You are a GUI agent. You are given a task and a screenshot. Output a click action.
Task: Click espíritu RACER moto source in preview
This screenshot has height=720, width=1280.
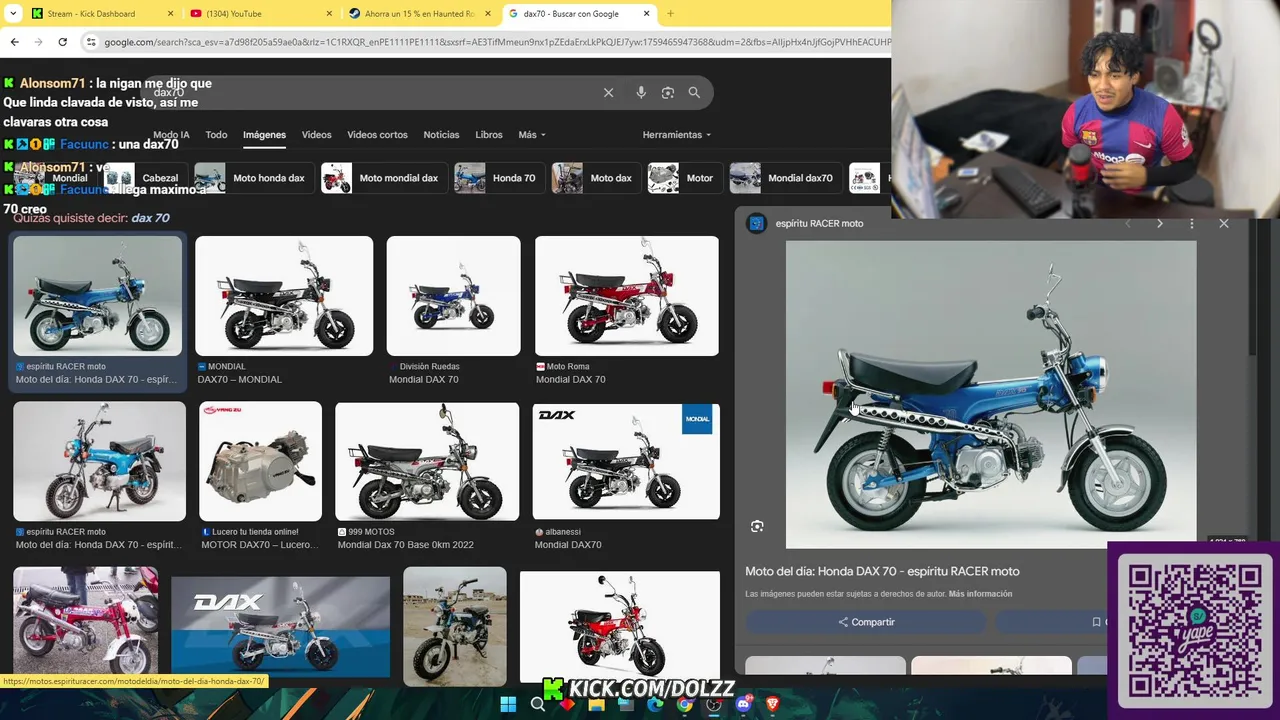click(x=819, y=223)
